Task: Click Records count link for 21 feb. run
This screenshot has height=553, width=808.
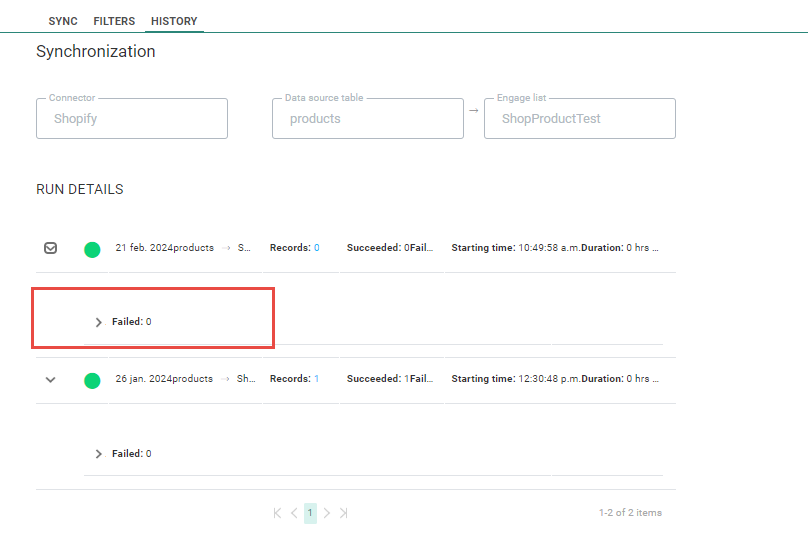Action: point(316,248)
